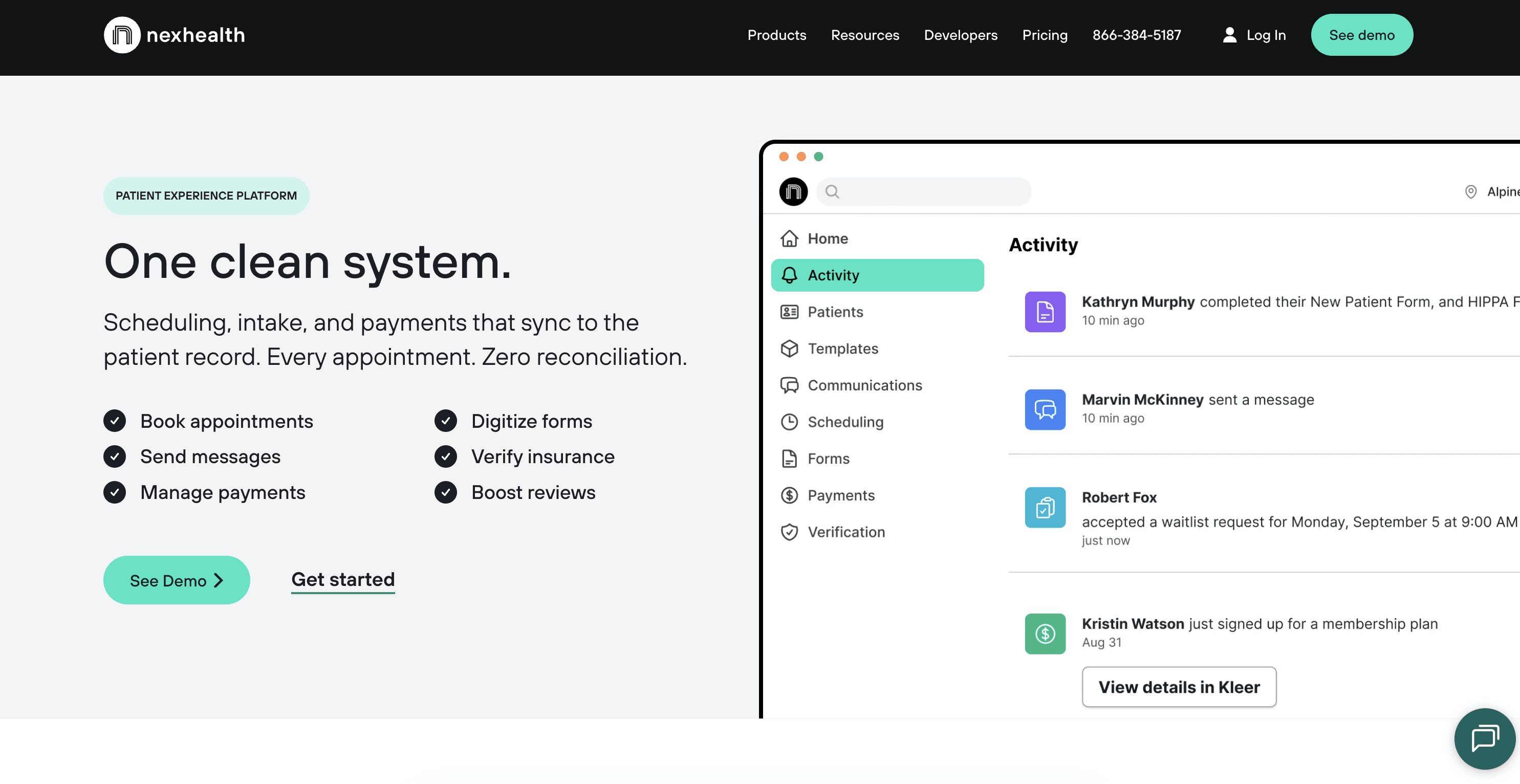Image resolution: width=1520 pixels, height=784 pixels.
Task: Click the green dollar icon for Kristin Watson
Action: click(x=1045, y=634)
